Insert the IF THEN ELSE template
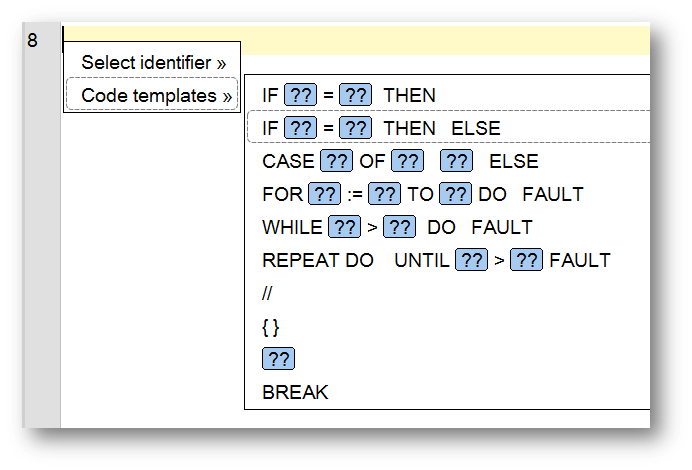692x470 pixels. tap(449, 127)
